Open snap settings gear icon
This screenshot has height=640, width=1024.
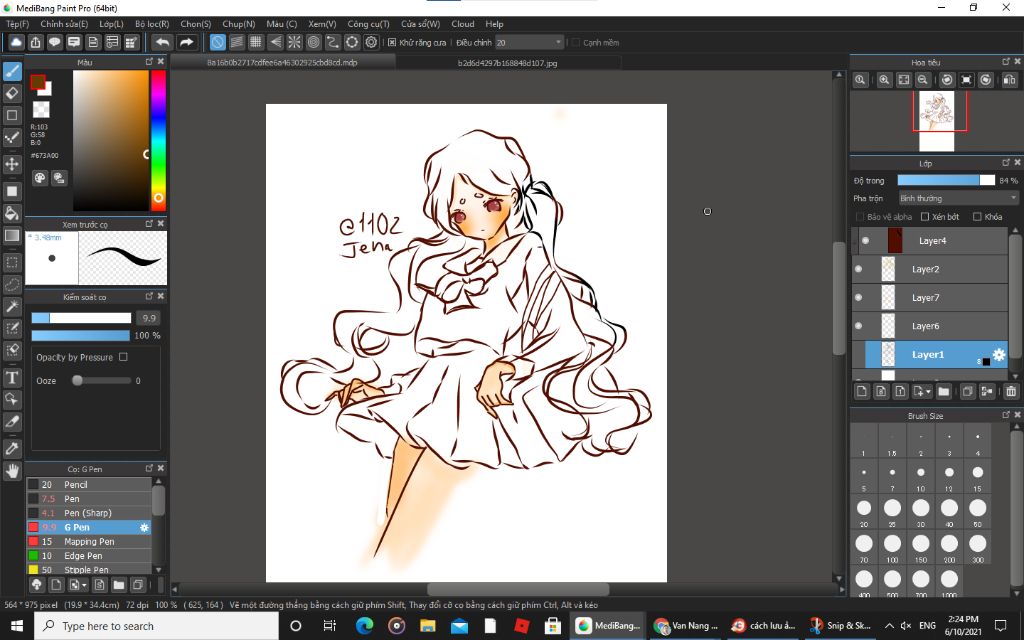coord(371,42)
